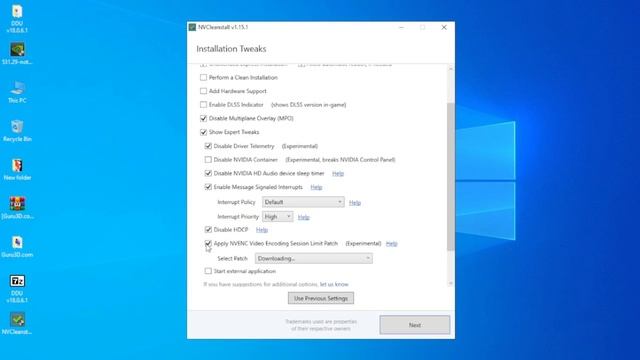The height and width of the screenshot is (360, 640).
Task: Enable DLSS Indicator checkbox
Action: point(203,105)
